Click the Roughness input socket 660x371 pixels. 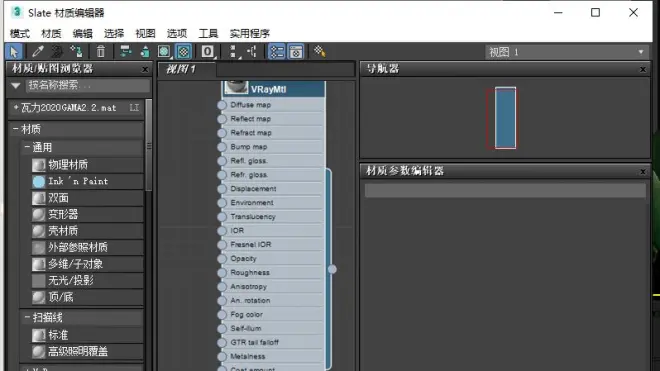click(x=222, y=272)
